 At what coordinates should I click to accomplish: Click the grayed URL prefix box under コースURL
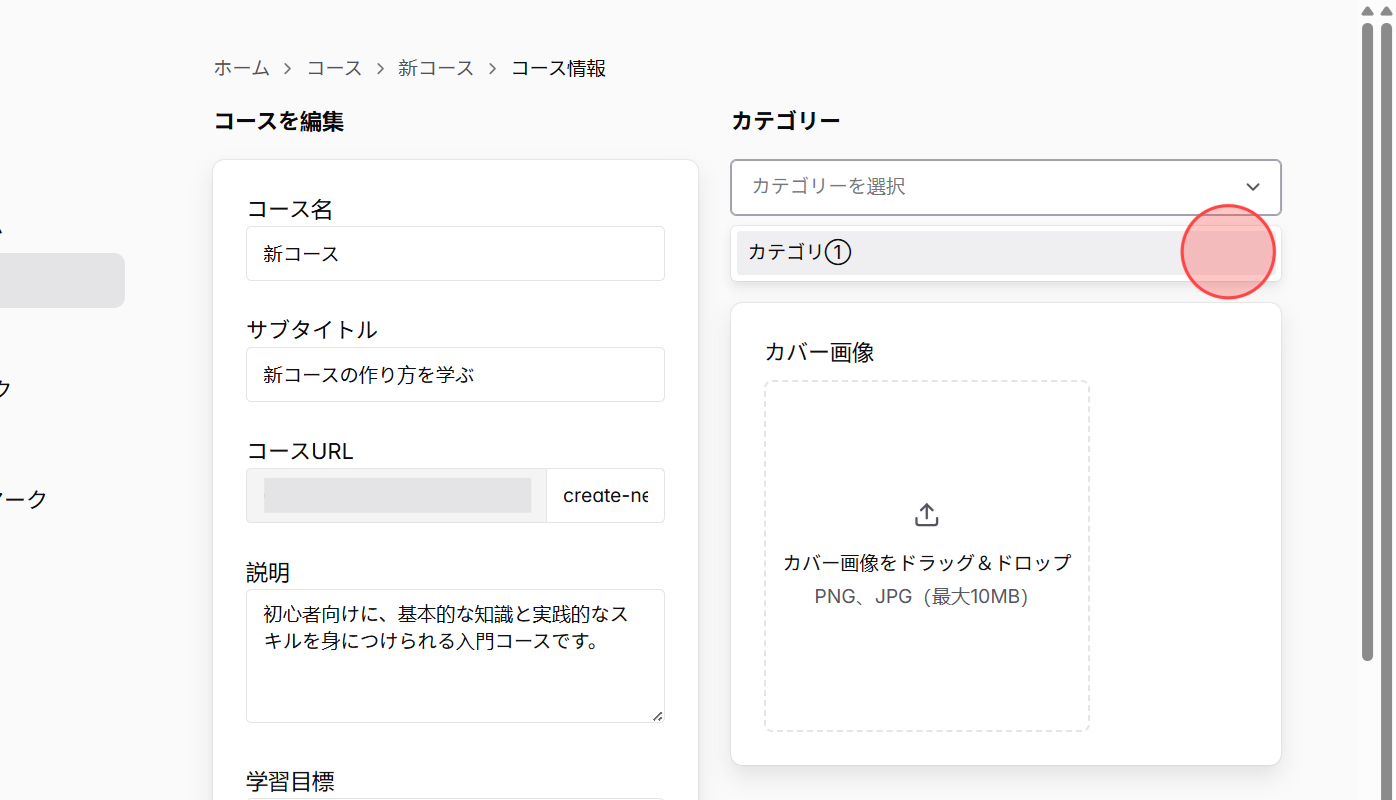click(x=396, y=495)
